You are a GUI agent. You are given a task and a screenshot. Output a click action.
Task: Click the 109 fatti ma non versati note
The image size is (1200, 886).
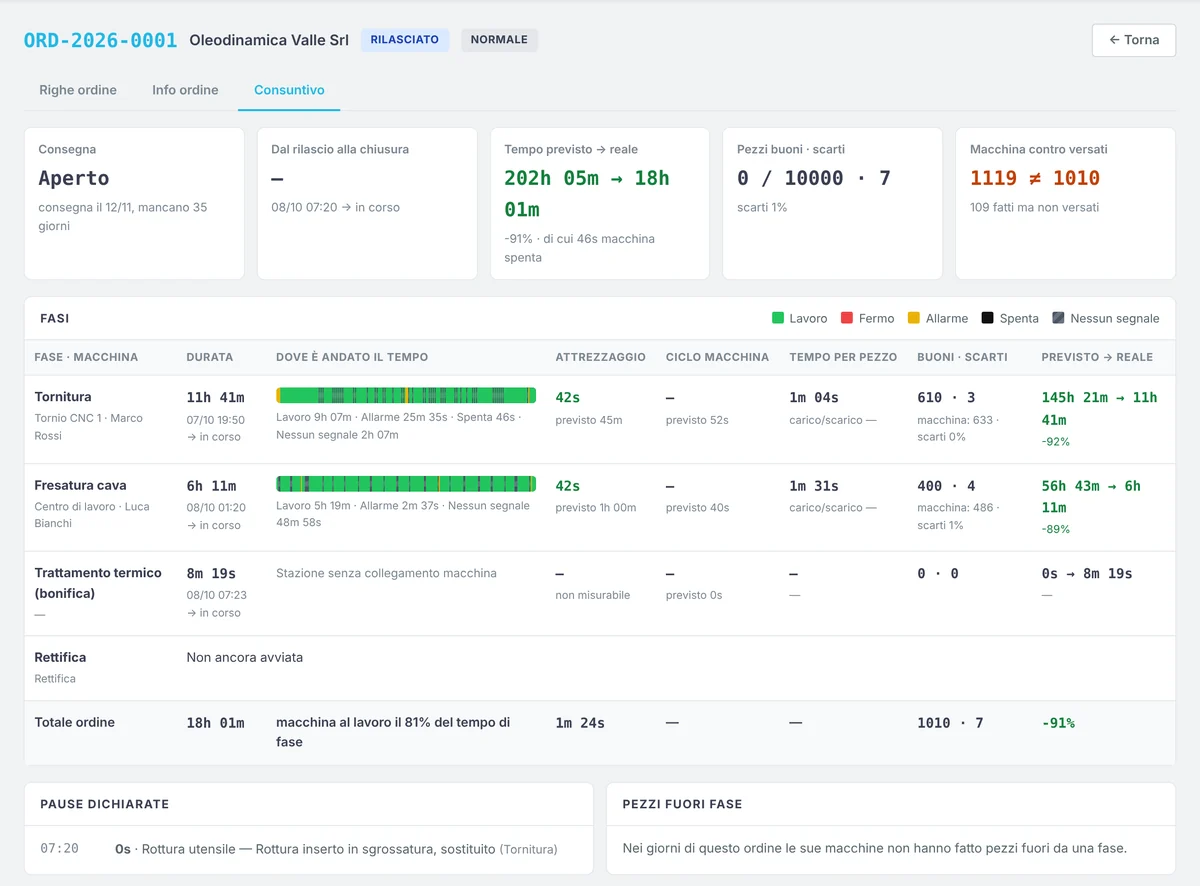click(x=1034, y=207)
